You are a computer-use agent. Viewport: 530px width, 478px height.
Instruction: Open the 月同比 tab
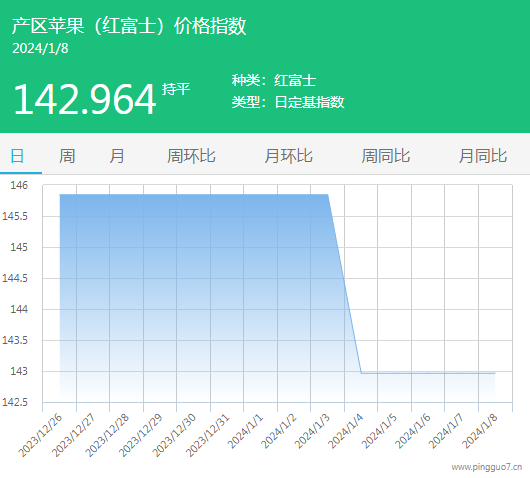pyautogui.click(x=483, y=156)
